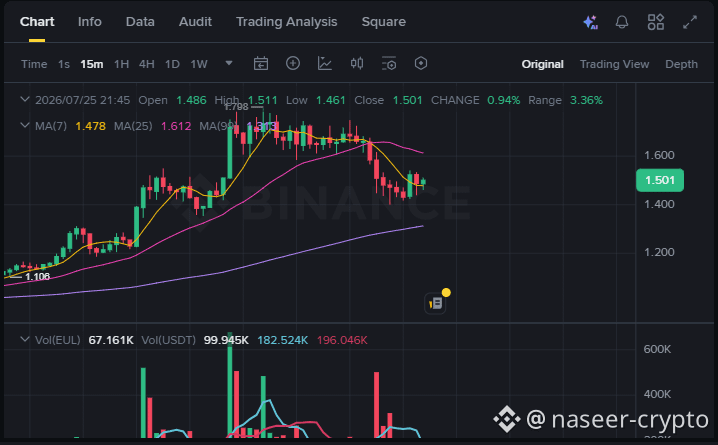Open chart display settings icon
Image resolution: width=718 pixels, height=445 pixels.
tap(389, 64)
